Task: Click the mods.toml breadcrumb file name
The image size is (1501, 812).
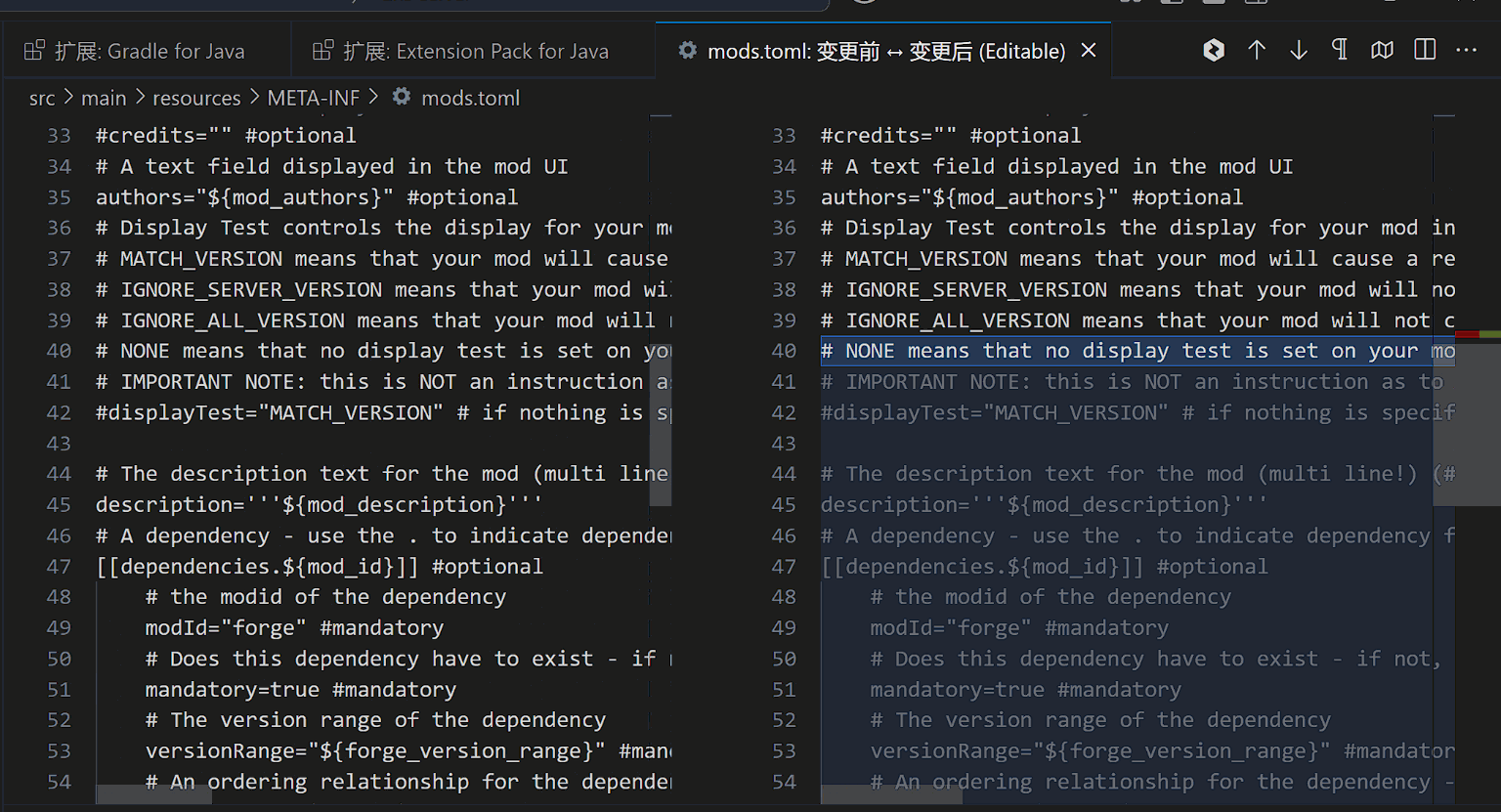Action: tap(470, 98)
